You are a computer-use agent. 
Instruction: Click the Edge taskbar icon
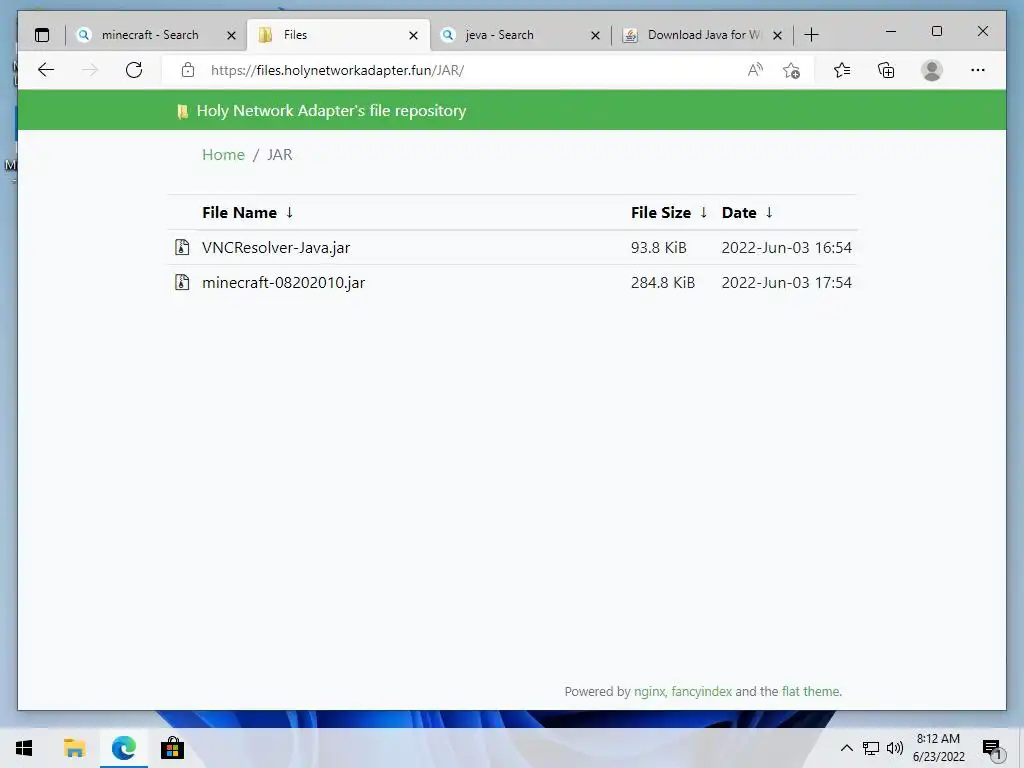coord(123,748)
